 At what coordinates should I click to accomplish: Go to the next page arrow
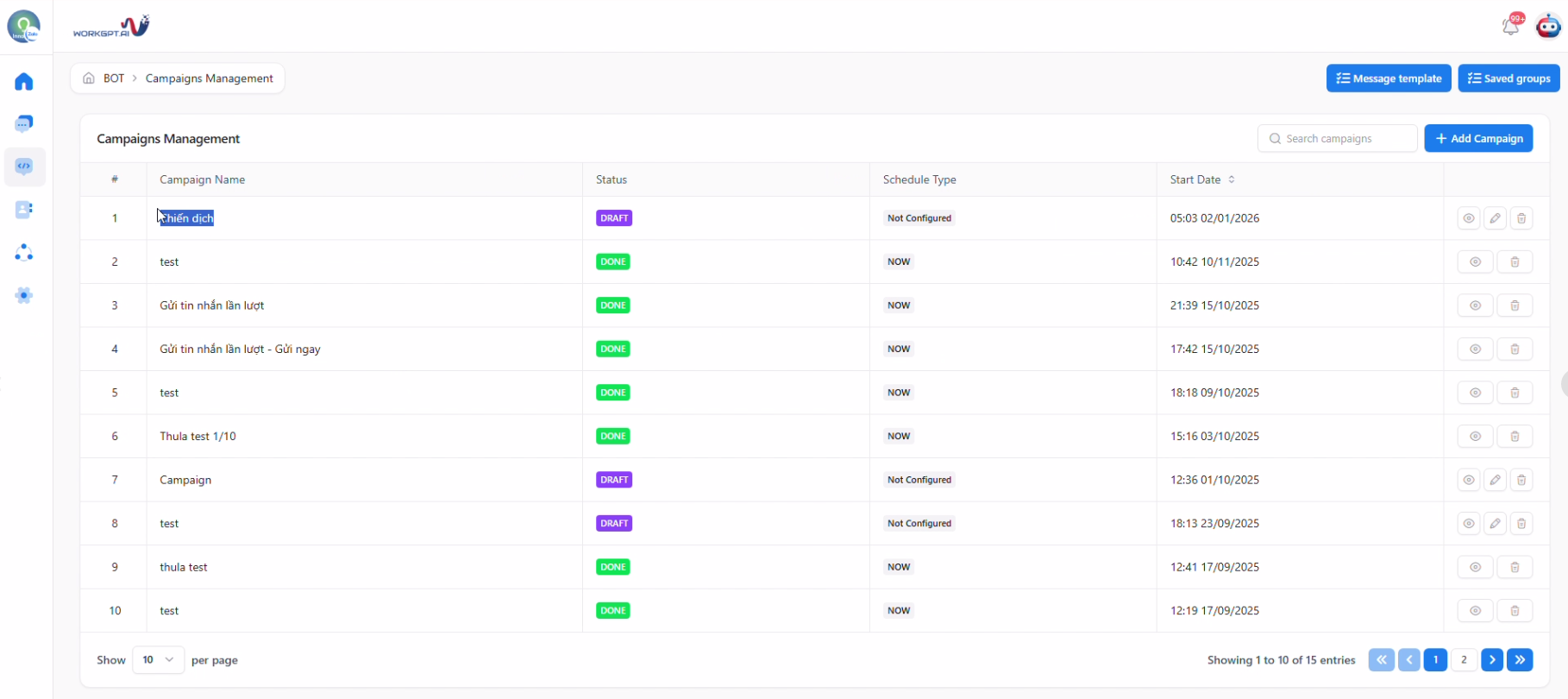point(1492,660)
